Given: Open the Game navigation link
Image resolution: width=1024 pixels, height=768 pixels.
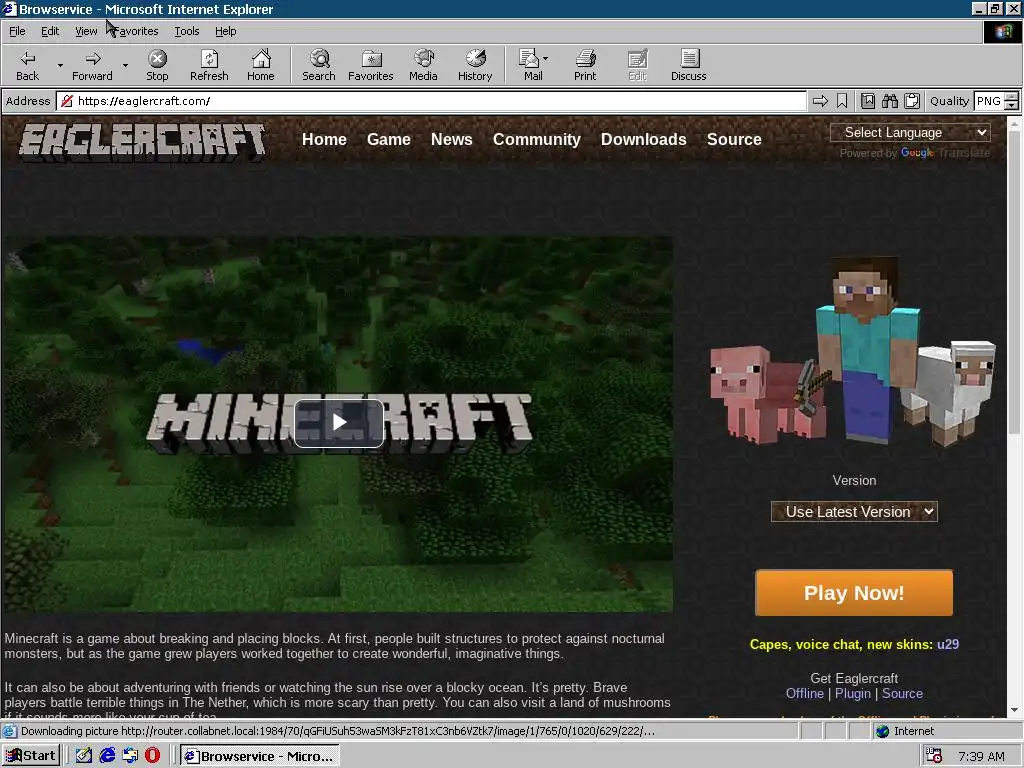Looking at the screenshot, I should pyautogui.click(x=389, y=139).
